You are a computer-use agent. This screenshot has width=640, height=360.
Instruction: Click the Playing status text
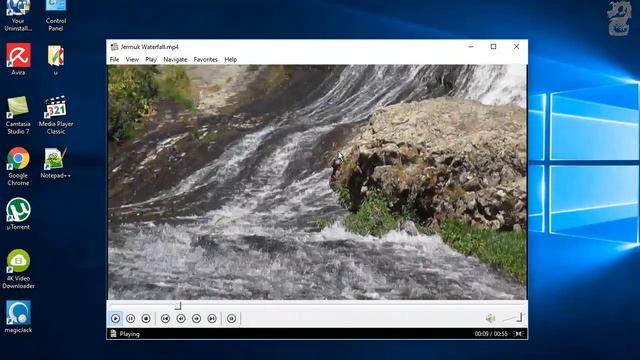[x=130, y=334]
